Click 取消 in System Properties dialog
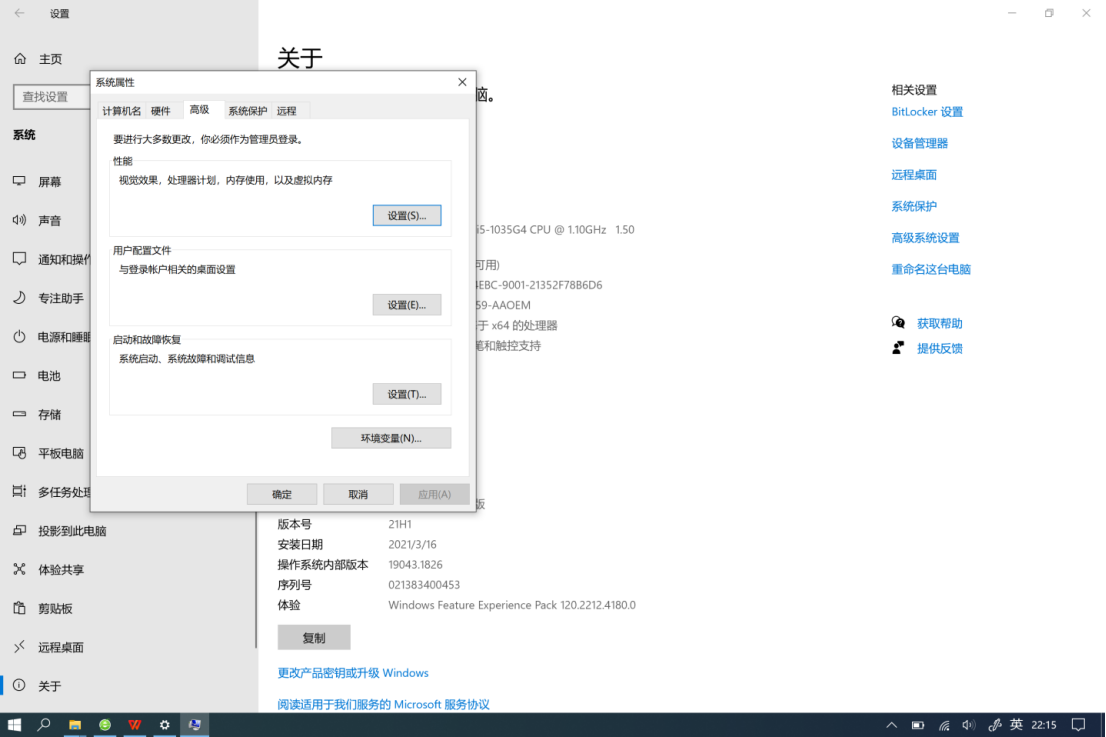1106x737 pixels. tap(358, 494)
